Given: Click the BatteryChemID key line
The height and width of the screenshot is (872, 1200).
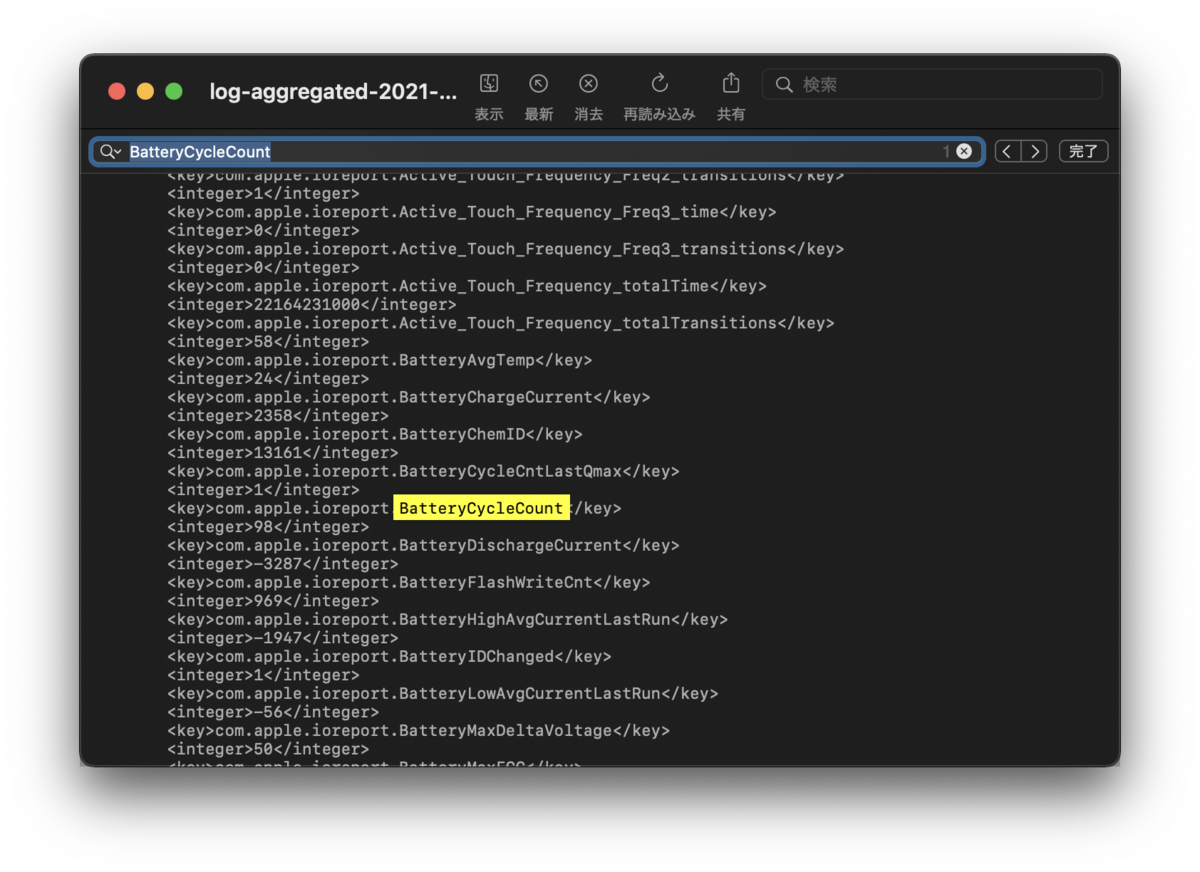Looking at the screenshot, I should (x=375, y=434).
